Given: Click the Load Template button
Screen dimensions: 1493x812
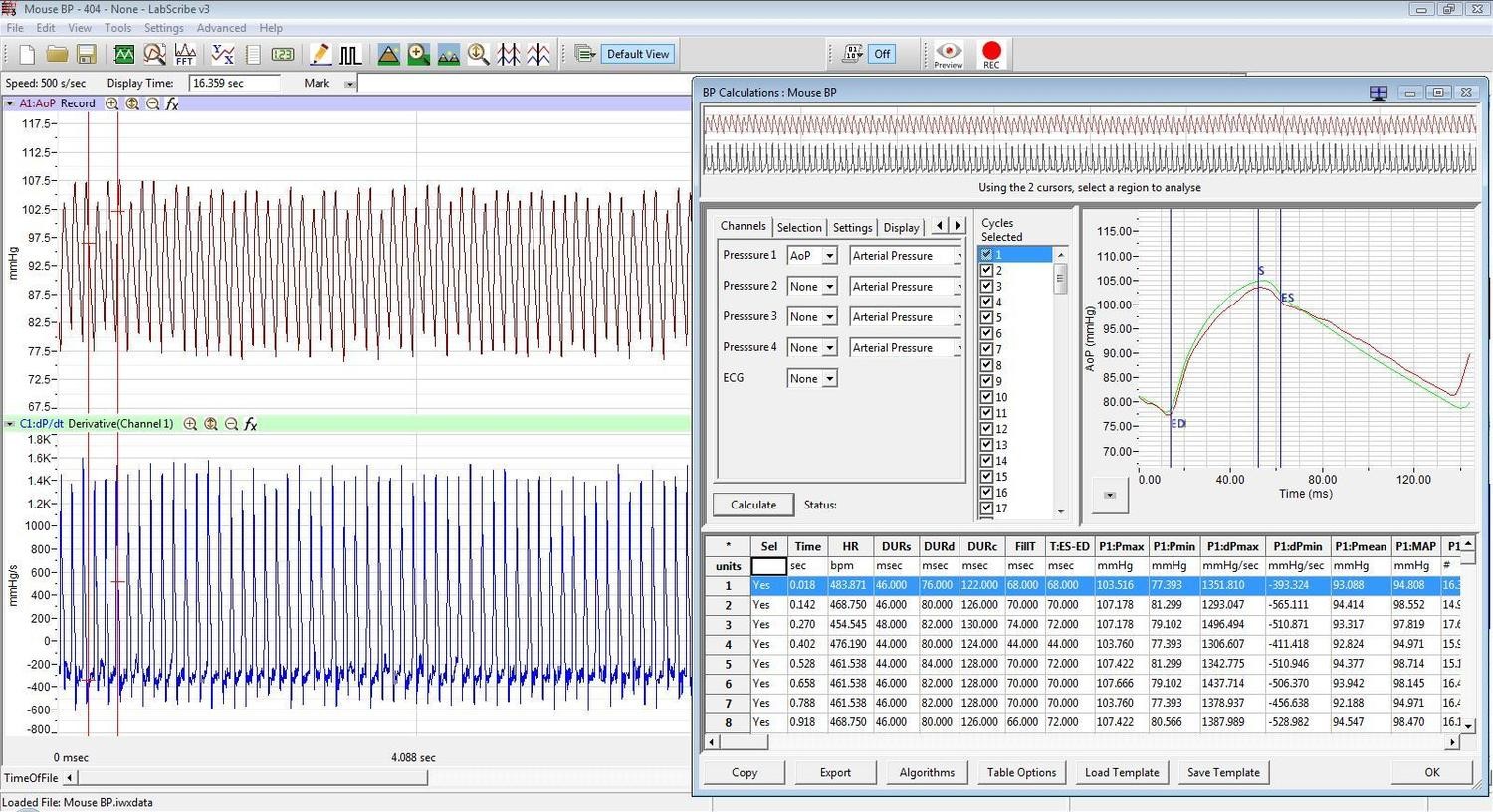Looking at the screenshot, I should click(1121, 772).
